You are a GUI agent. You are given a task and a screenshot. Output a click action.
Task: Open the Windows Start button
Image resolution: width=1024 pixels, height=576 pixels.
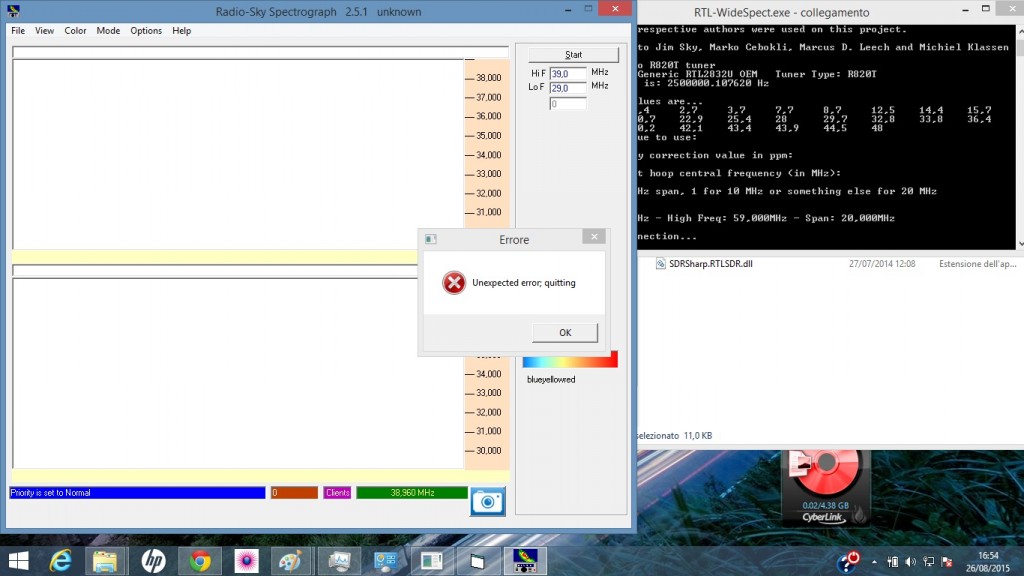pos(19,561)
